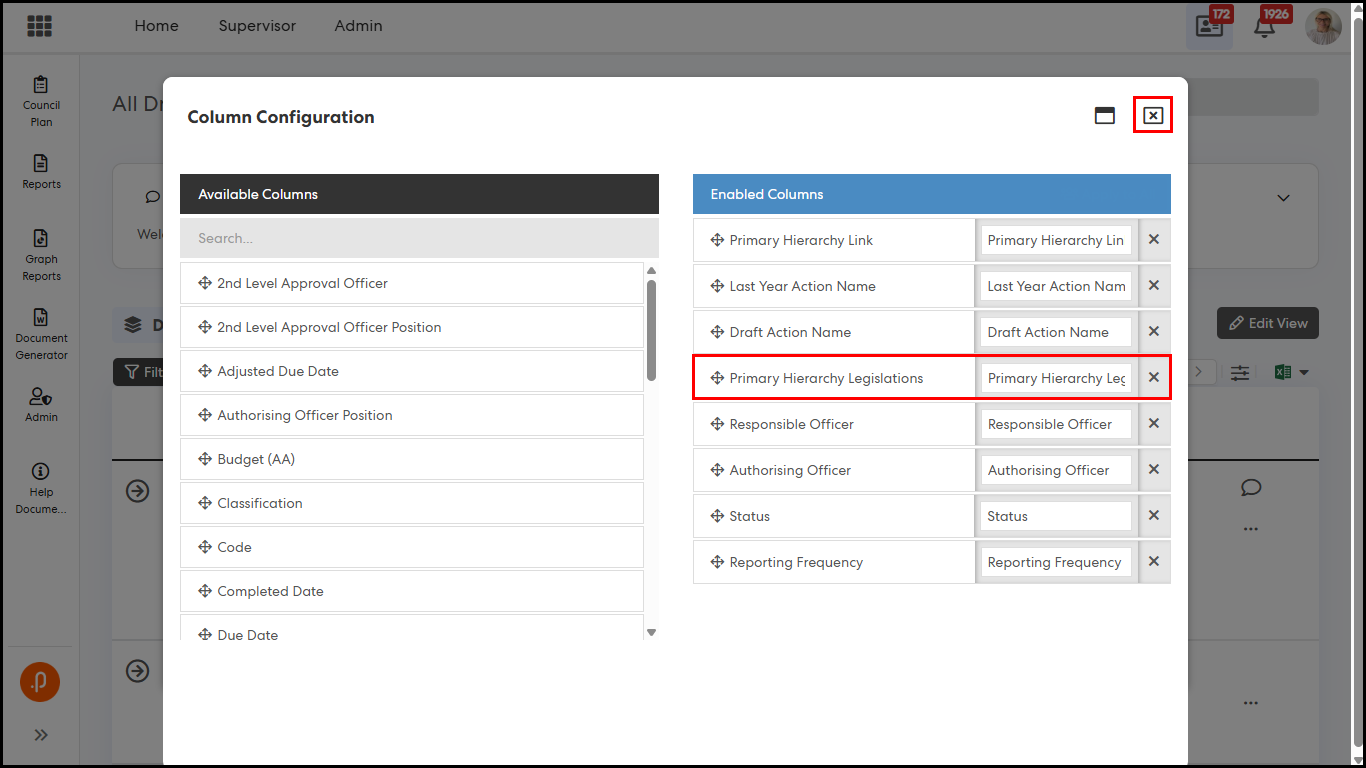Open the apps grid menu icon
The height and width of the screenshot is (768, 1366).
click(40, 26)
